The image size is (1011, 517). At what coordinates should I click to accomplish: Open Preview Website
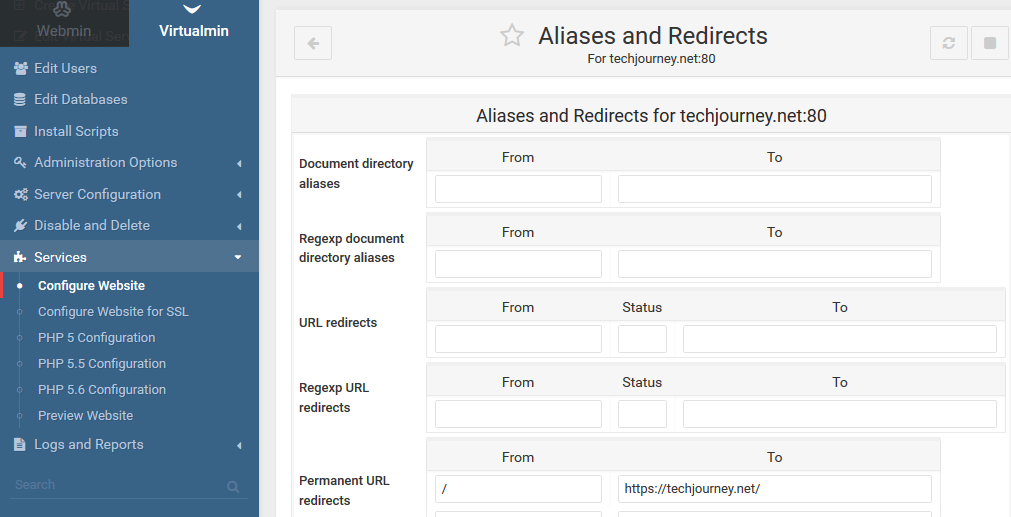86,416
